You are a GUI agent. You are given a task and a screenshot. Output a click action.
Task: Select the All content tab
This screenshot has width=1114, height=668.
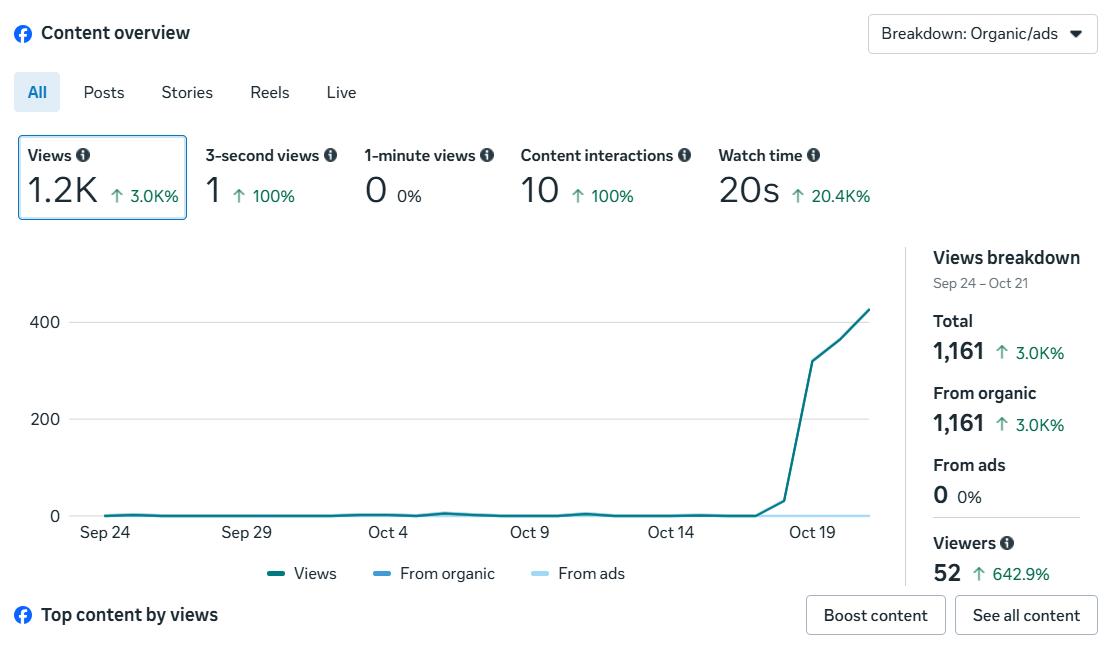click(37, 92)
